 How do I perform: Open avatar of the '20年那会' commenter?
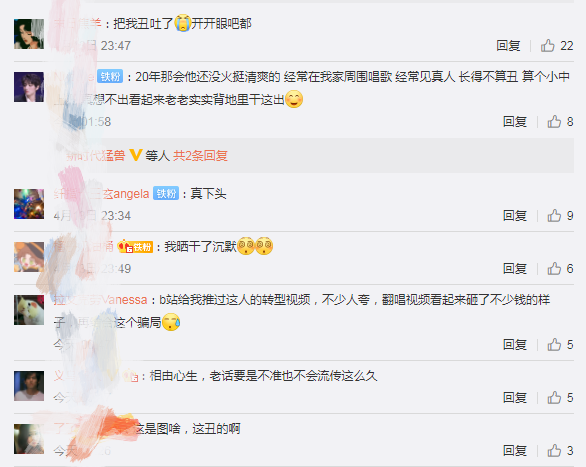29,87
